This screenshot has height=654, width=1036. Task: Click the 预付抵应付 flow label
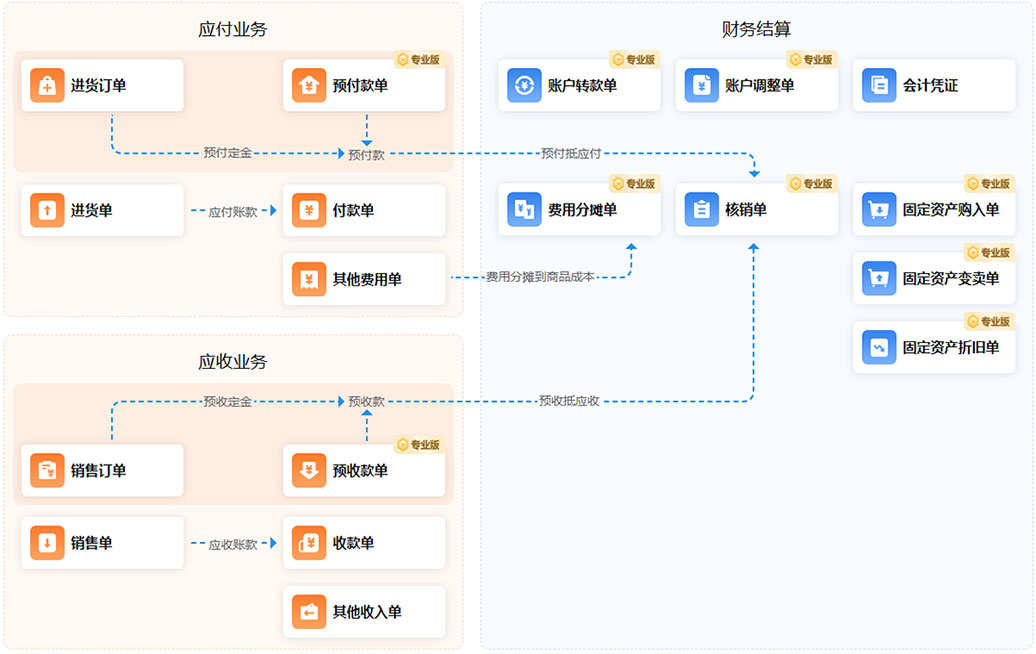(x=571, y=153)
